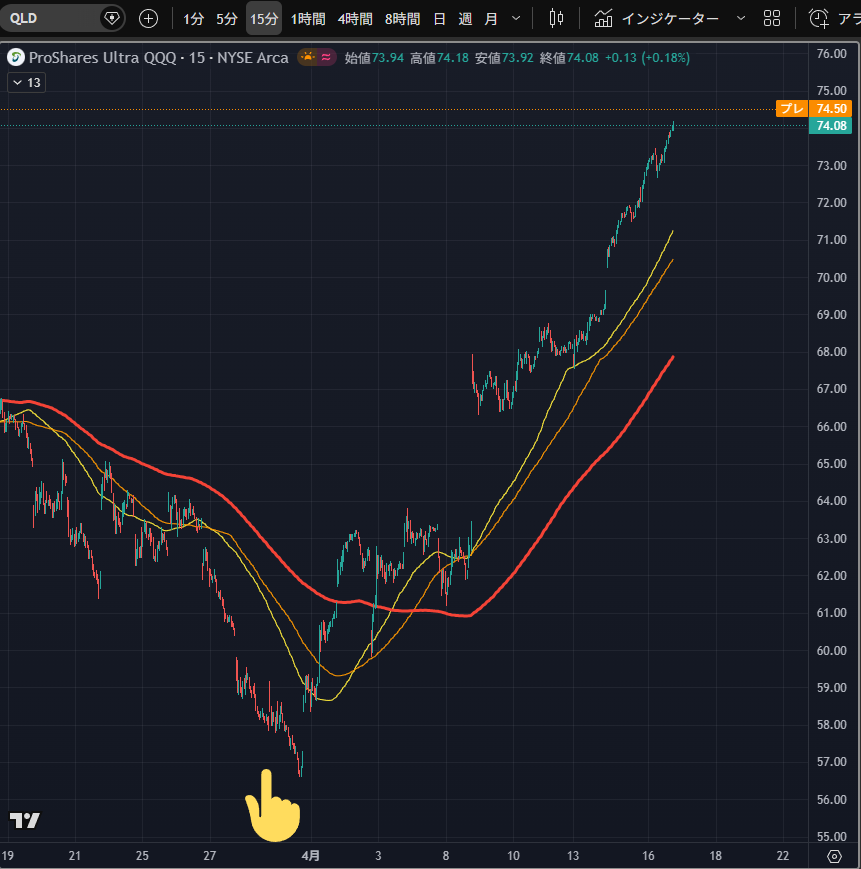Image resolution: width=861 pixels, height=869 pixels.
Task: Click the 始値73.94 open value
Action: pyautogui.click(x=374, y=58)
